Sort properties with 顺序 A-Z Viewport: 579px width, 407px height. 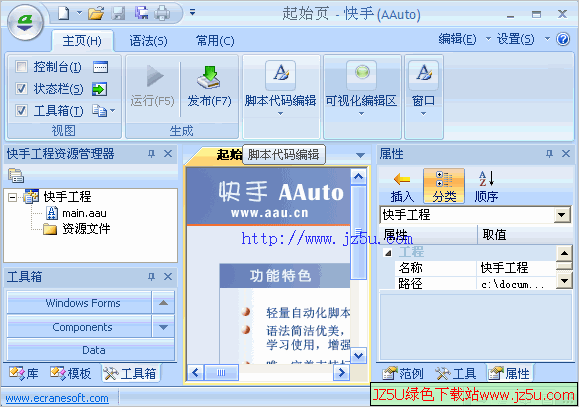(486, 187)
